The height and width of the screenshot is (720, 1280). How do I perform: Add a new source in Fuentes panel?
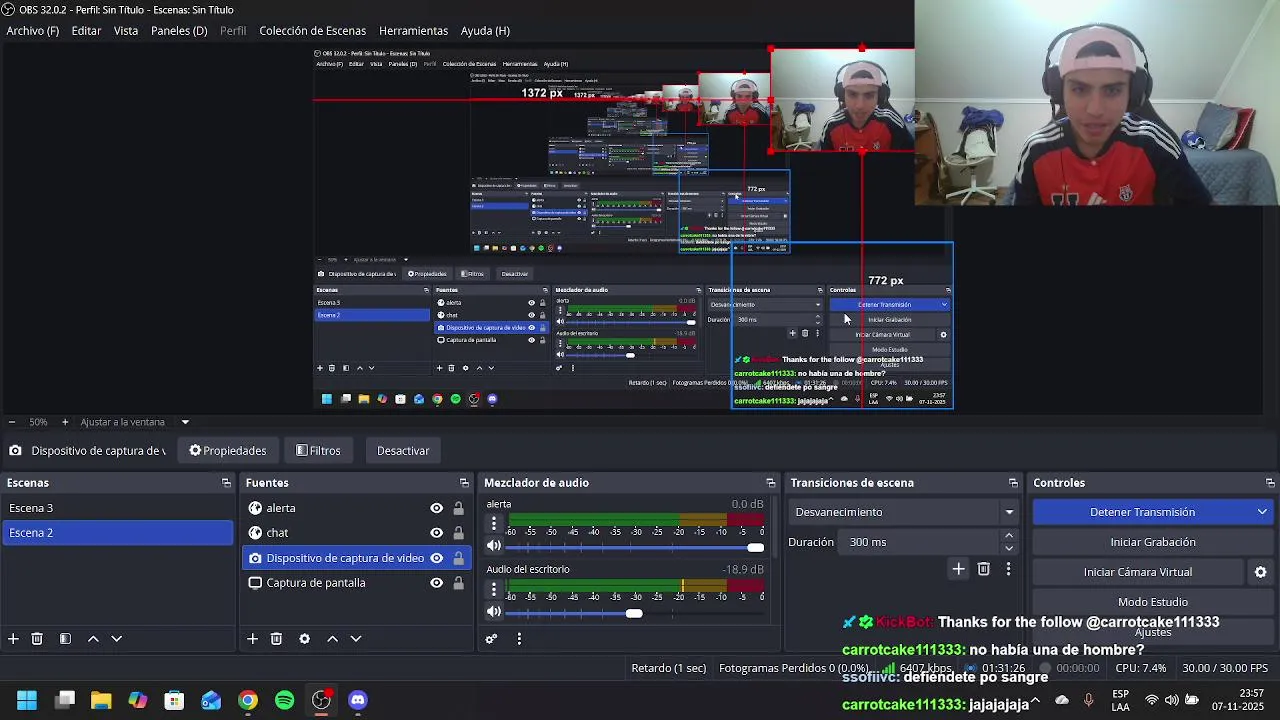[252, 638]
